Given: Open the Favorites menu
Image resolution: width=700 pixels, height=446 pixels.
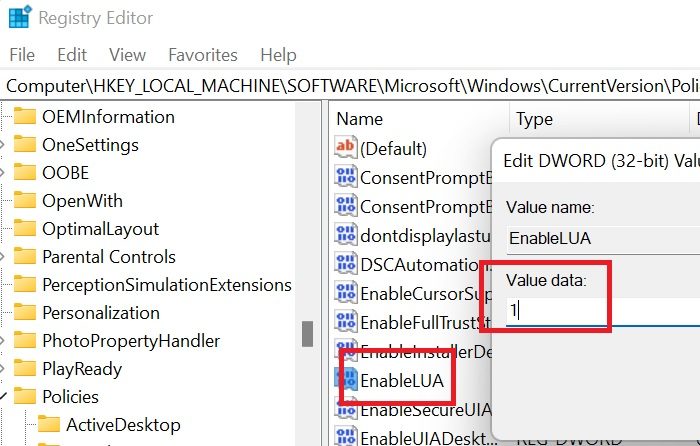Looking at the screenshot, I should [x=203, y=55].
